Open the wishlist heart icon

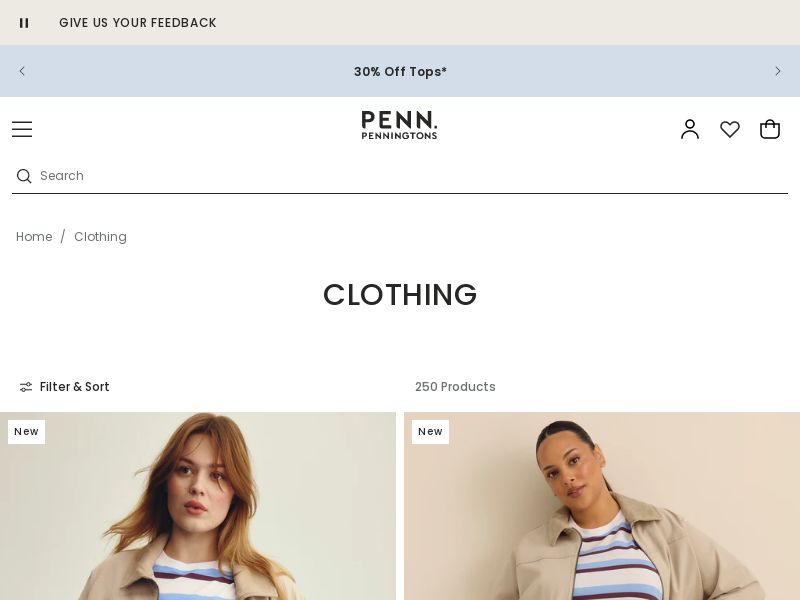coord(730,129)
